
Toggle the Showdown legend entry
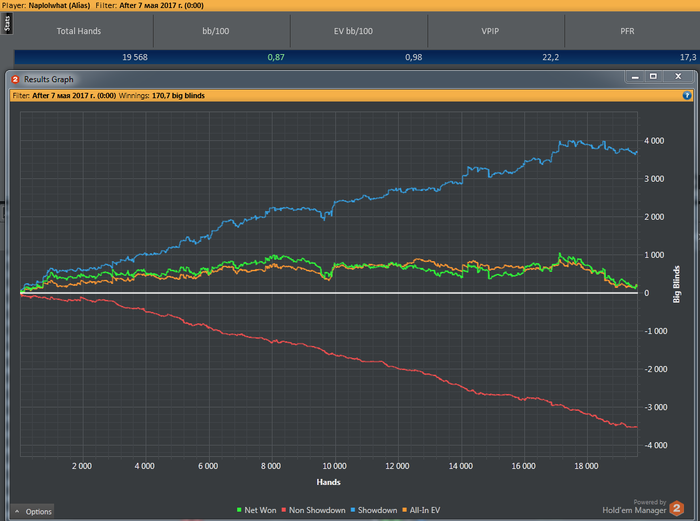pyautogui.click(x=374, y=510)
